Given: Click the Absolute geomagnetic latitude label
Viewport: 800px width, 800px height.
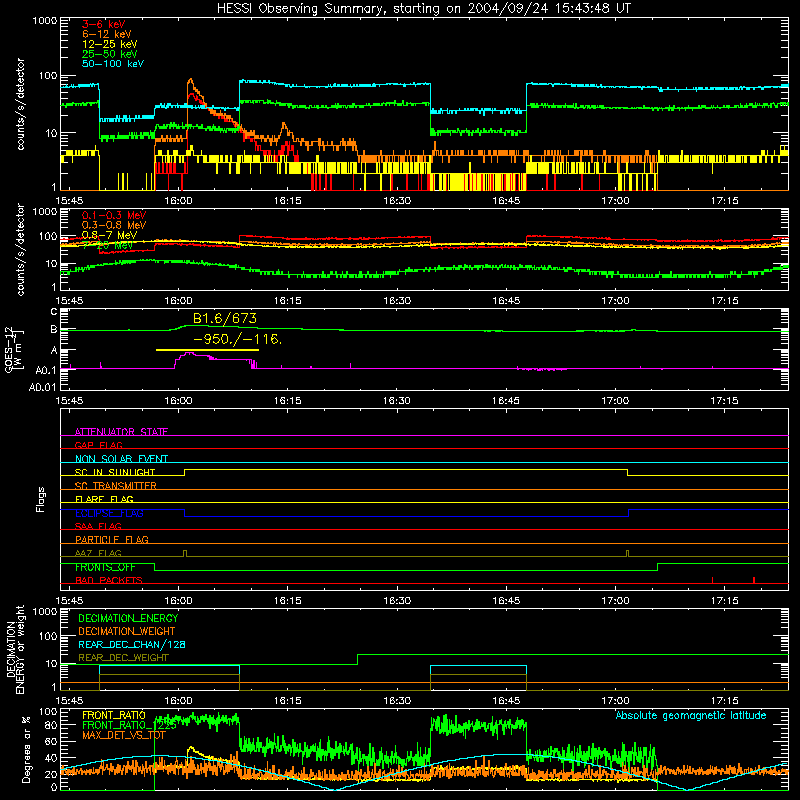Looking at the screenshot, I should tap(691, 716).
